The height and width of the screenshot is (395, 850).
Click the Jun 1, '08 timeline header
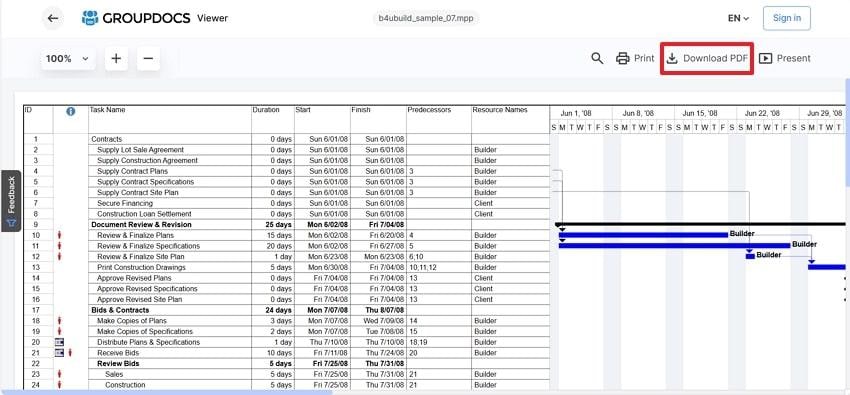point(576,113)
